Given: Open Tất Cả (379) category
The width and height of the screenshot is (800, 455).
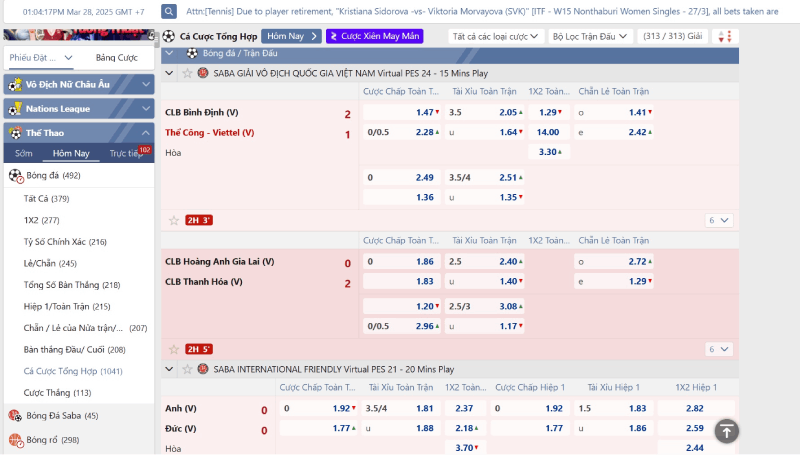Looking at the screenshot, I should coord(46,198).
